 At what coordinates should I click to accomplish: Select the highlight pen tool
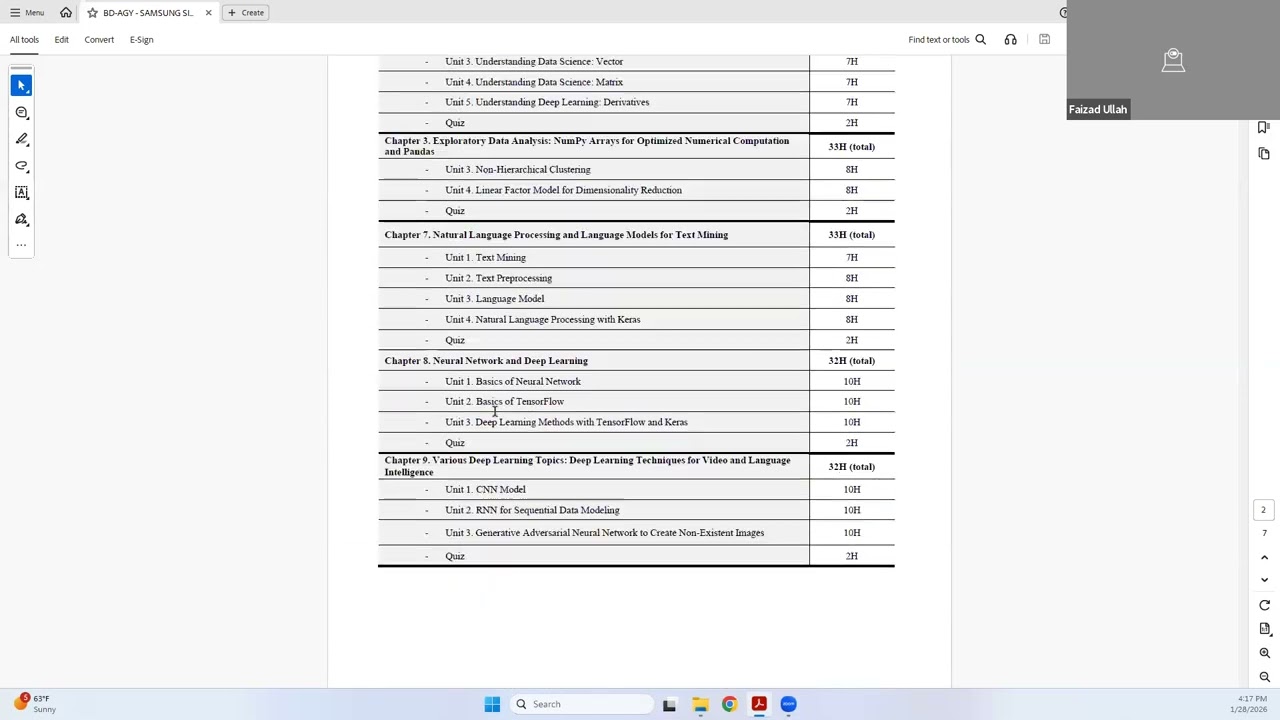pyautogui.click(x=22, y=139)
